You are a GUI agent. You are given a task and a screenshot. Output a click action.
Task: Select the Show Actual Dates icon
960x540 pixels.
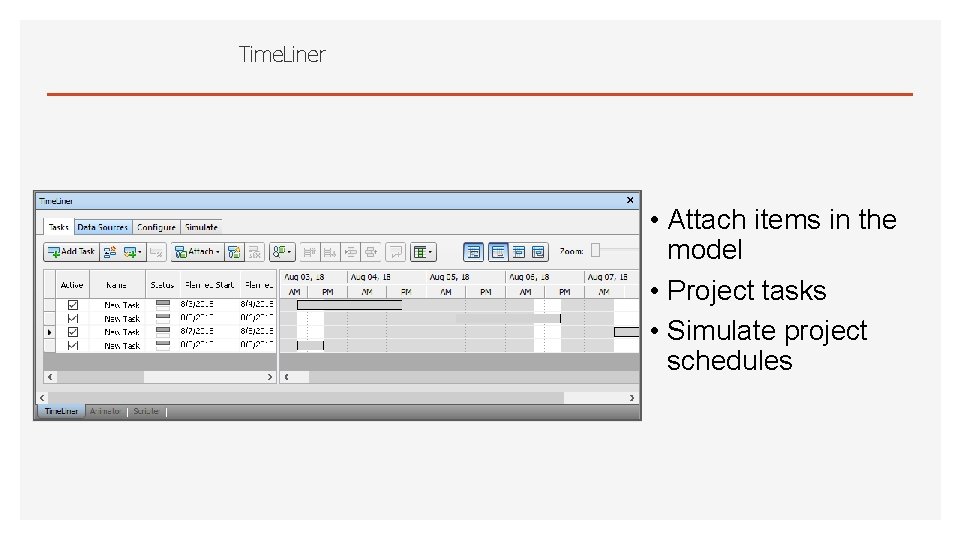519,252
